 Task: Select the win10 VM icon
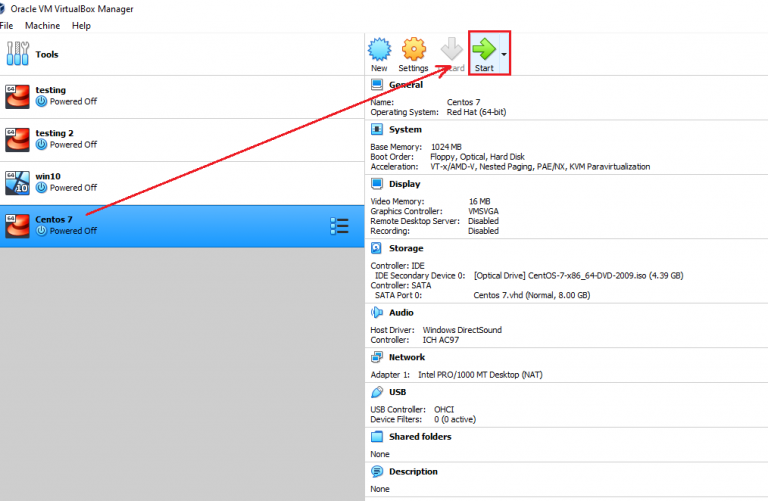pyautogui.click(x=17, y=183)
